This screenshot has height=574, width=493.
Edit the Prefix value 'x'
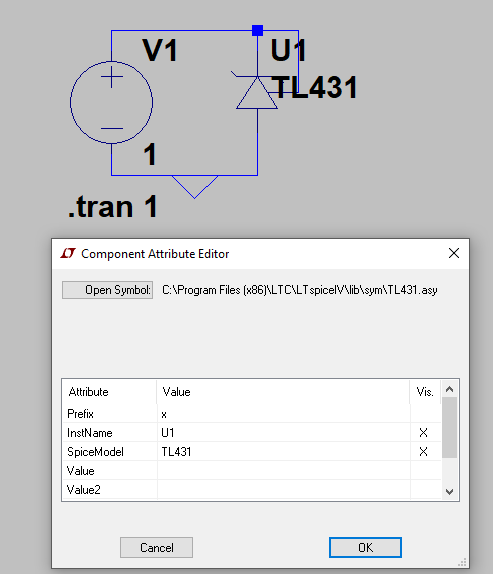click(x=284, y=414)
